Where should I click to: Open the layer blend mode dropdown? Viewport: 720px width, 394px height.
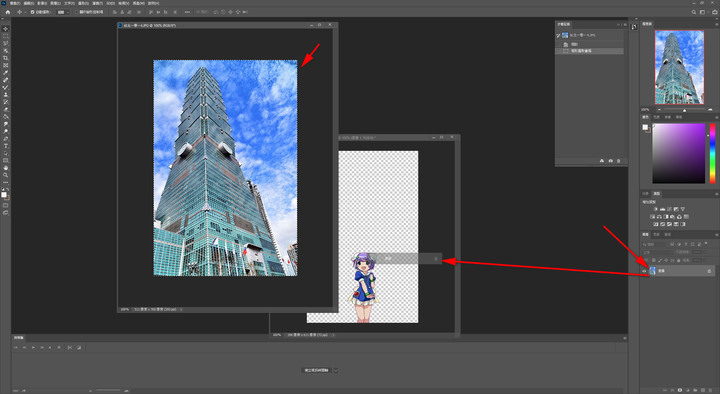point(657,252)
